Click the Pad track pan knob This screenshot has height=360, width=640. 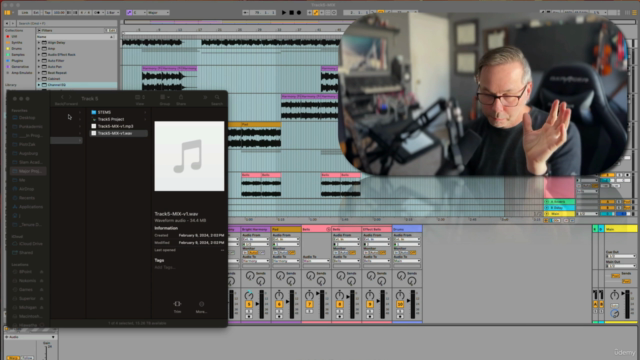click(x=279, y=295)
